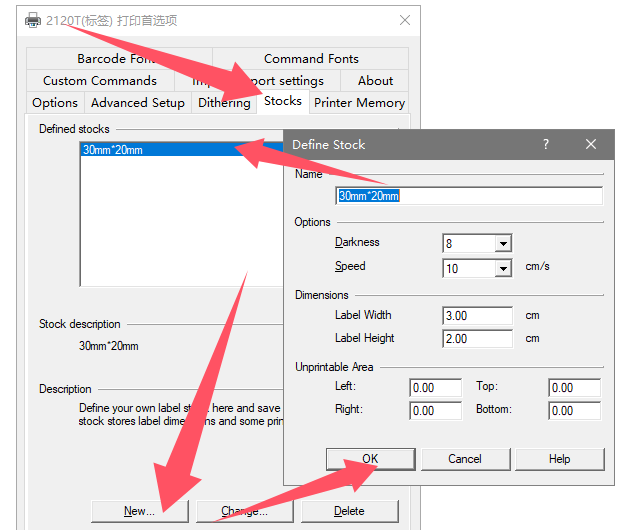
Task: Open the Options tab
Action: [x=55, y=102]
